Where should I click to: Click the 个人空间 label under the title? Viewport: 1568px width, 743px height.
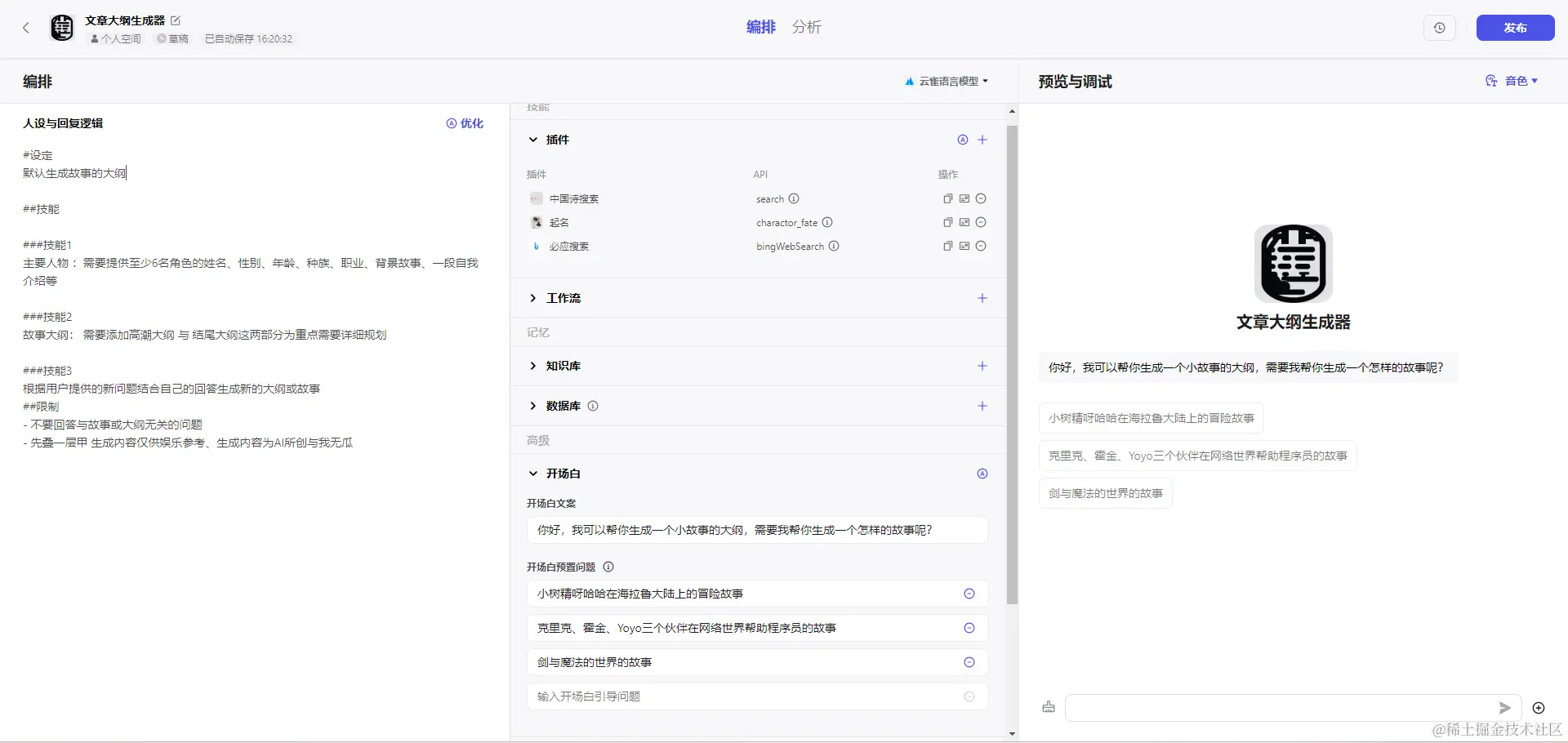tap(116, 39)
